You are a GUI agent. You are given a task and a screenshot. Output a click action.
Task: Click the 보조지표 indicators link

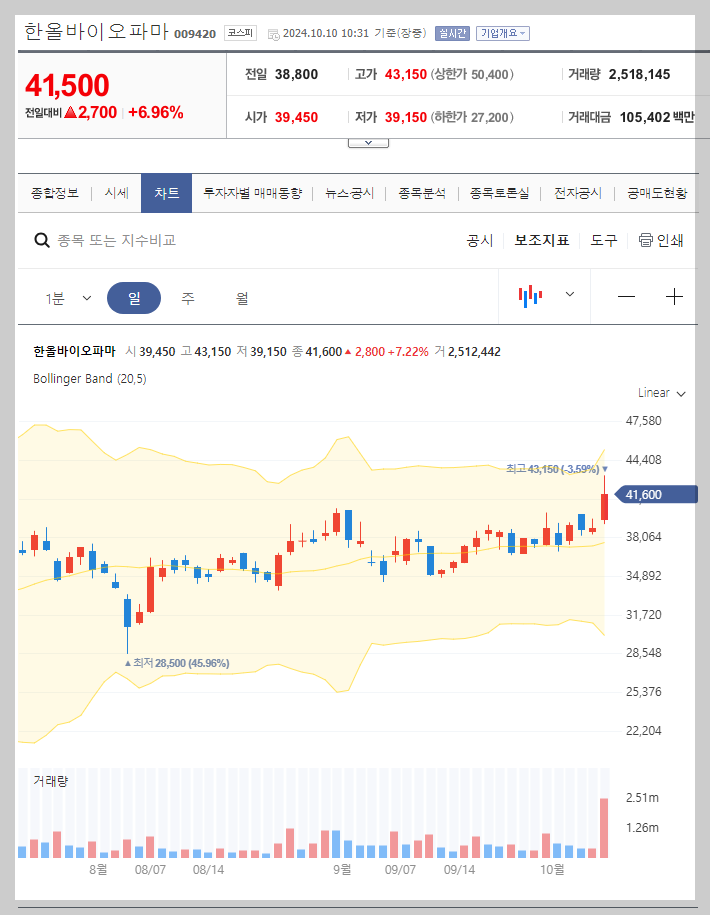pos(539,240)
